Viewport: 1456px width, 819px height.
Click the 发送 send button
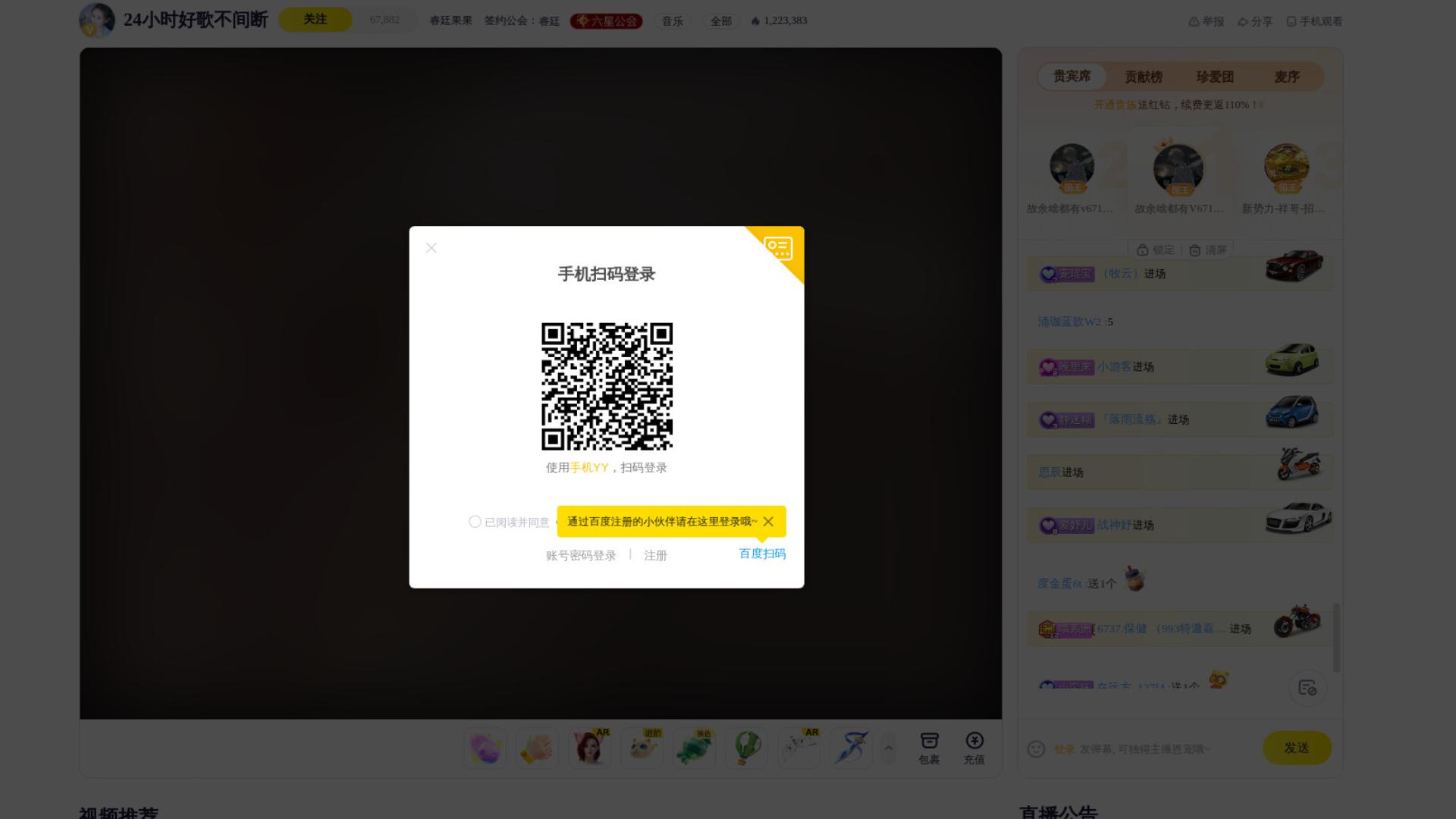(x=1297, y=748)
